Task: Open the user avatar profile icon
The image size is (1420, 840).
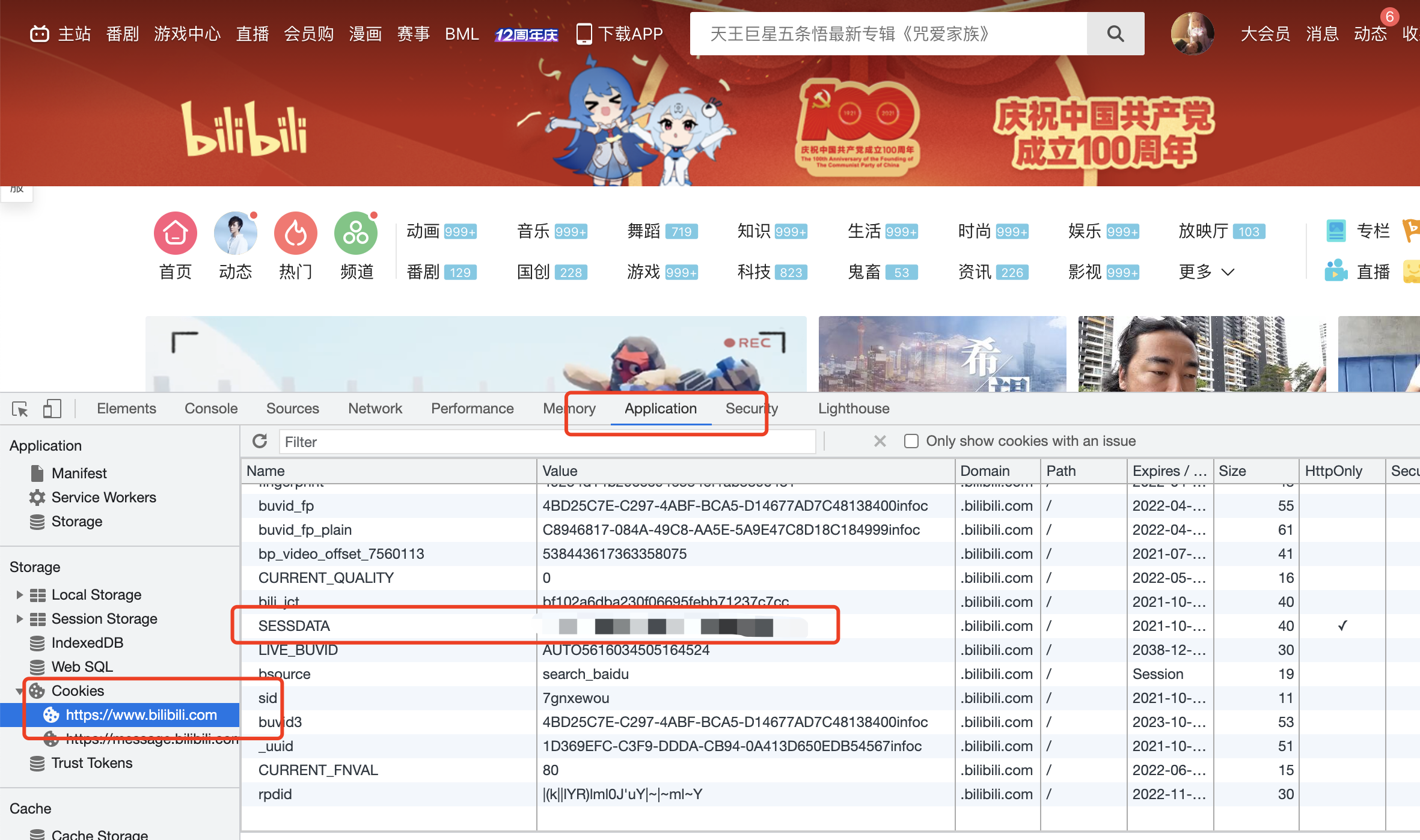Action: pyautogui.click(x=1192, y=33)
